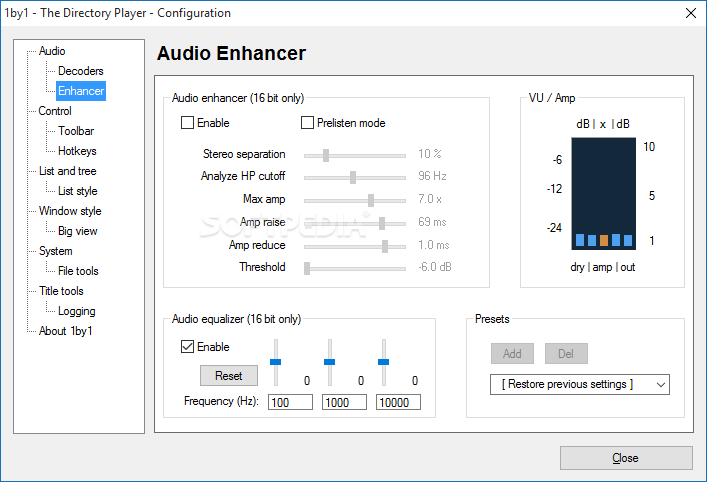Image resolution: width=707 pixels, height=482 pixels.
Task: Click the Close button at the bottom
Action: point(626,458)
